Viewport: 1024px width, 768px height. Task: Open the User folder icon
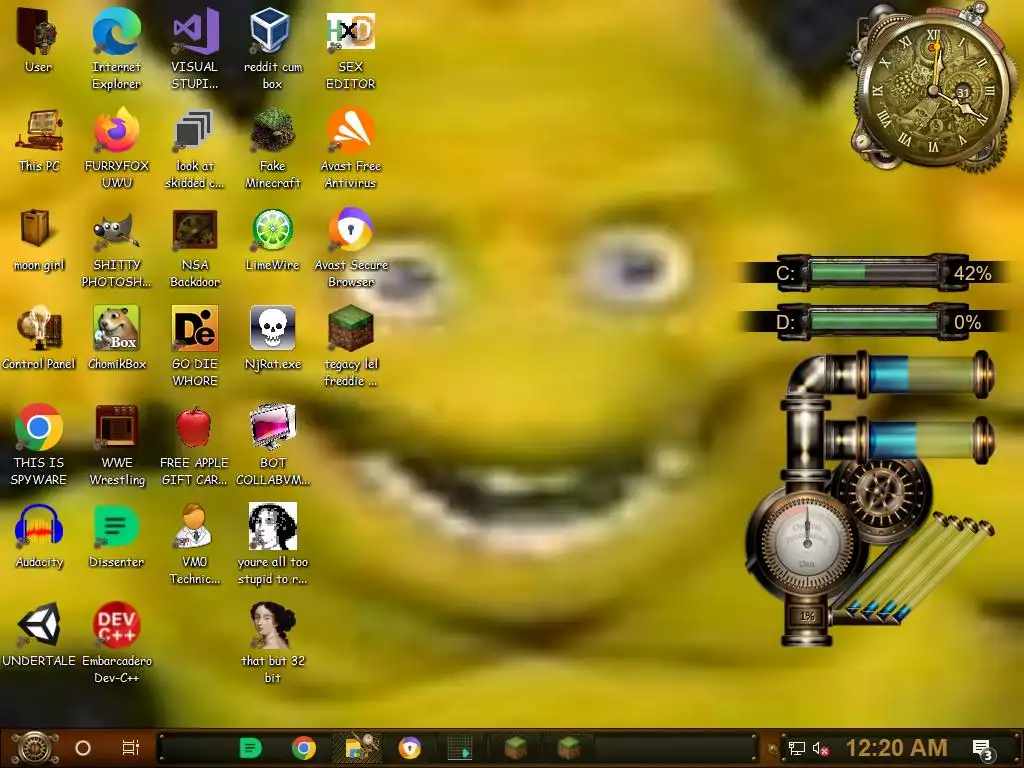tap(39, 33)
